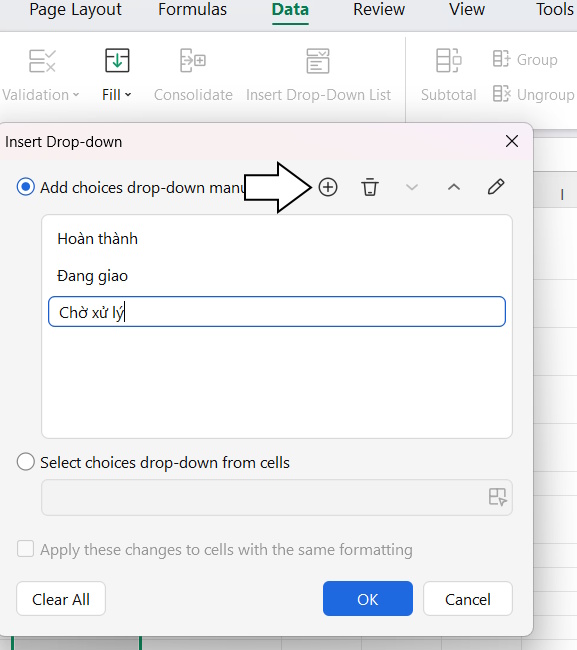Click the Clear All button
This screenshot has width=577, height=650.
(61, 599)
